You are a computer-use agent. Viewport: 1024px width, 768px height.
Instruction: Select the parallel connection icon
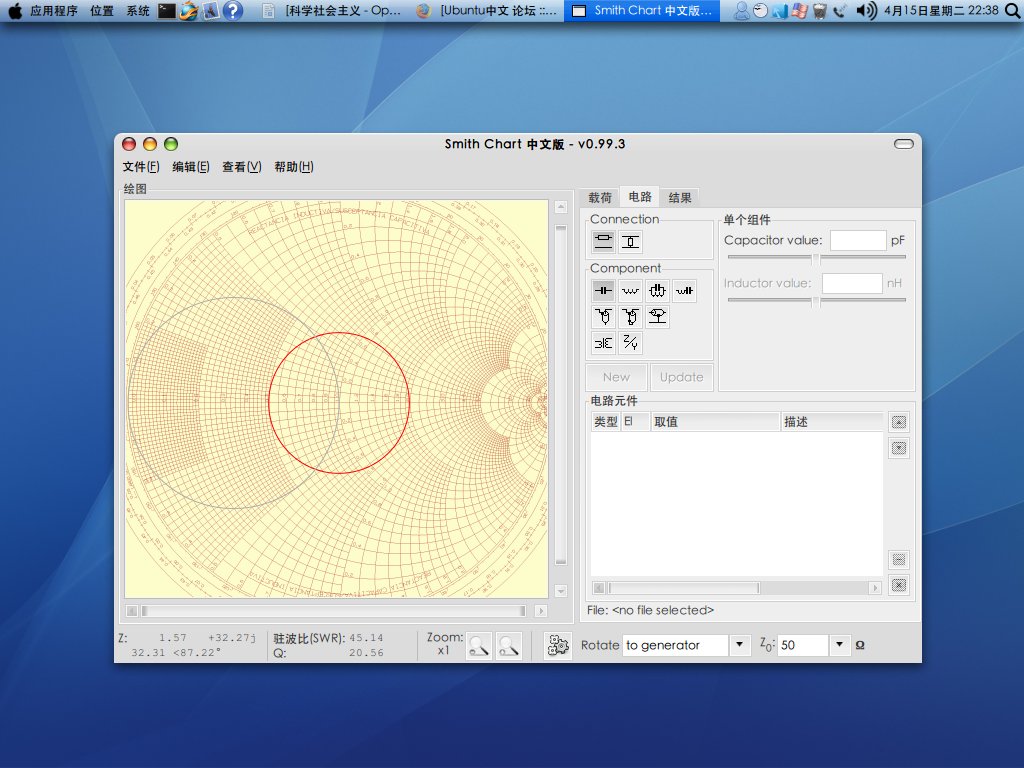[x=630, y=242]
